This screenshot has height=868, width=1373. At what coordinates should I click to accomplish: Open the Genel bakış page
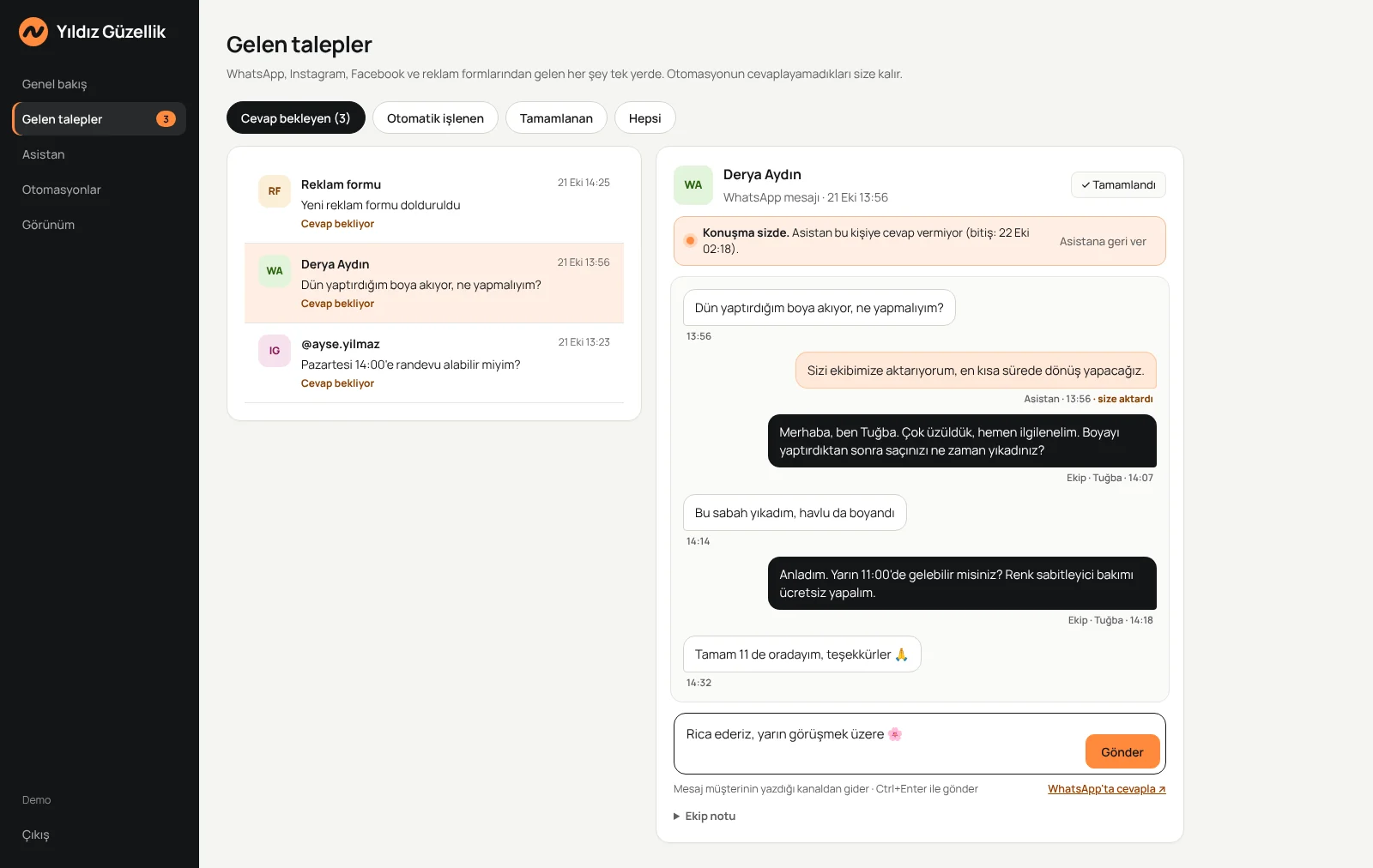pos(99,84)
